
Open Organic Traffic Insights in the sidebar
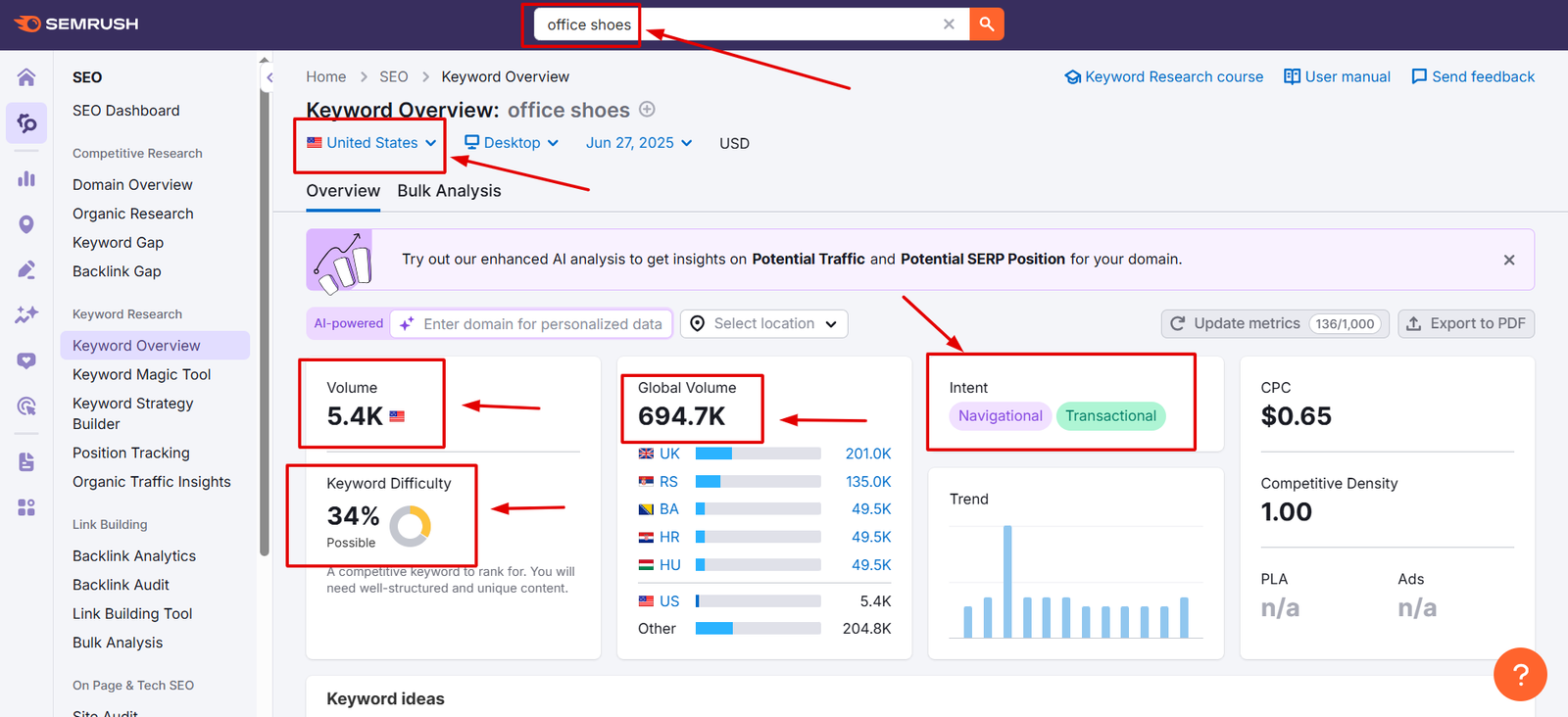coord(152,482)
